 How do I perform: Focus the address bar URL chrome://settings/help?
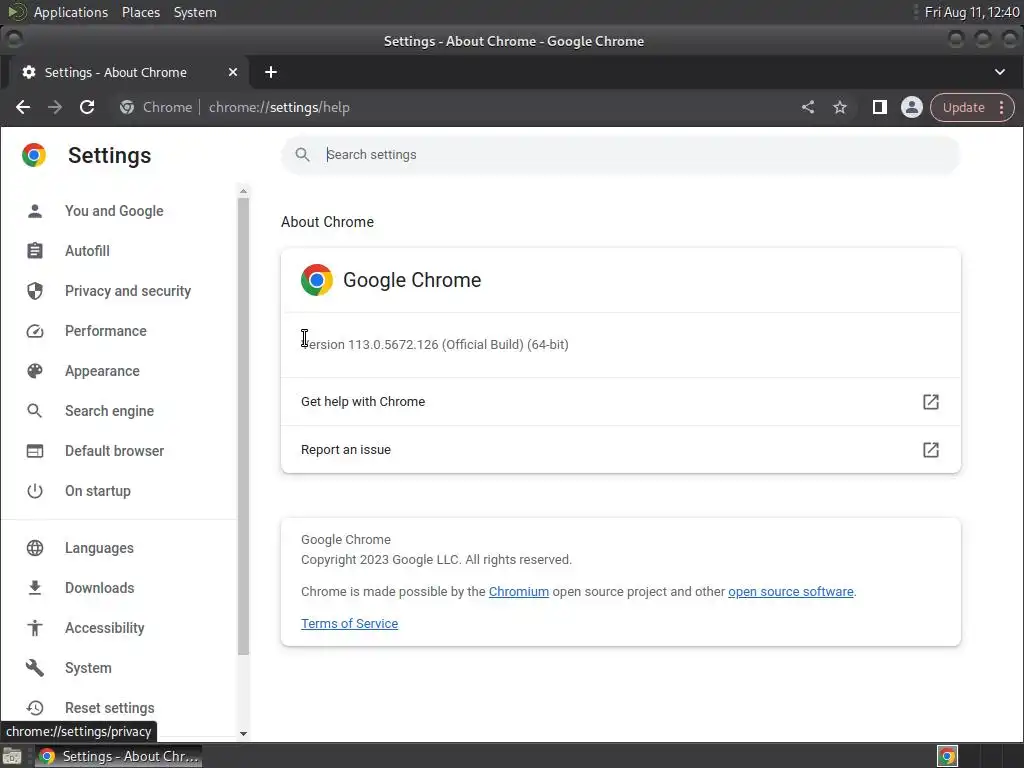[280, 107]
